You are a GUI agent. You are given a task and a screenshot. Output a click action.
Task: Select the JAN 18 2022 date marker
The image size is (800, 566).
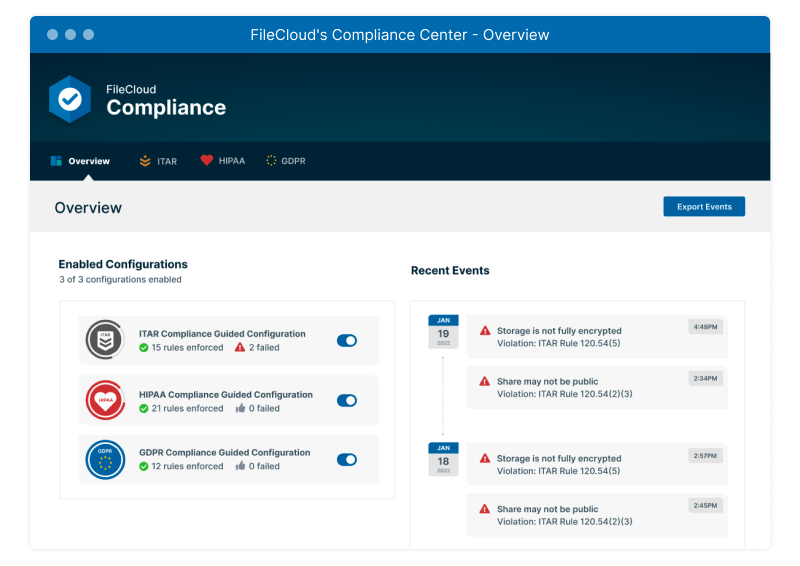443,459
